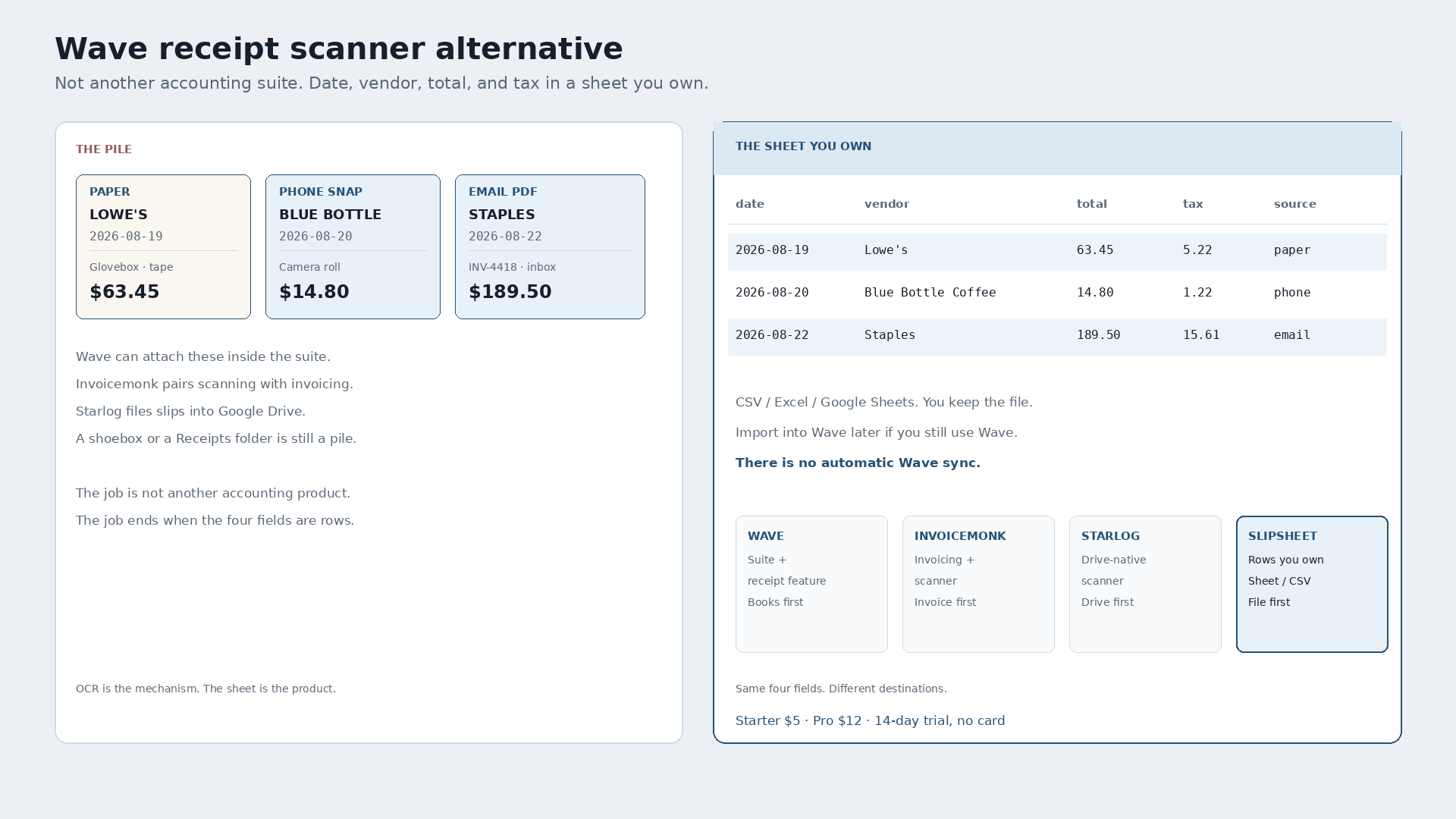The width and height of the screenshot is (1456, 819).
Task: Click 'The job ends when the four fields are rows.'
Action: 215,520
